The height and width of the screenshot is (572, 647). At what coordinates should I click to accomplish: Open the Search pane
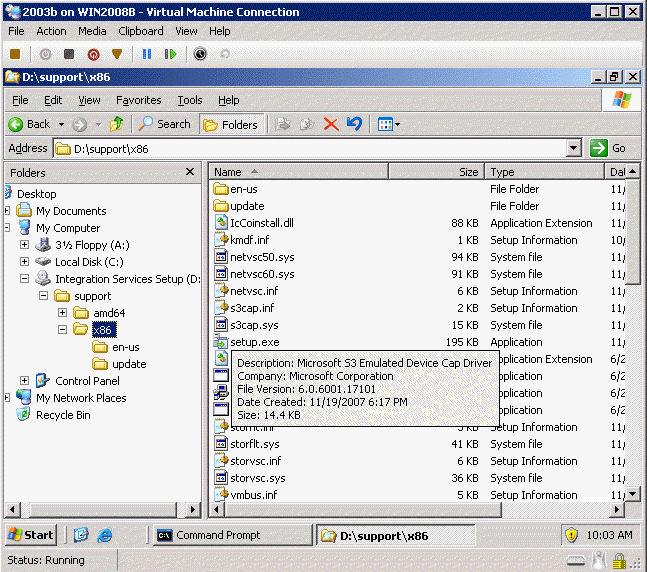[x=164, y=124]
